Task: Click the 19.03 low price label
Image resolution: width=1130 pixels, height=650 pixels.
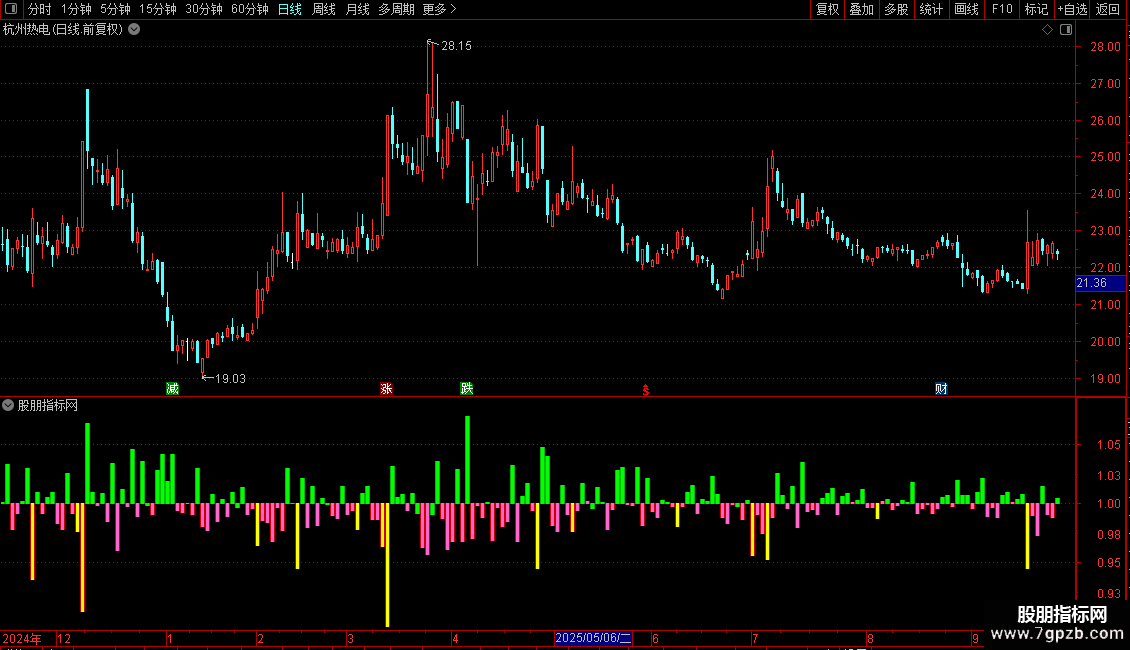Action: tap(230, 378)
